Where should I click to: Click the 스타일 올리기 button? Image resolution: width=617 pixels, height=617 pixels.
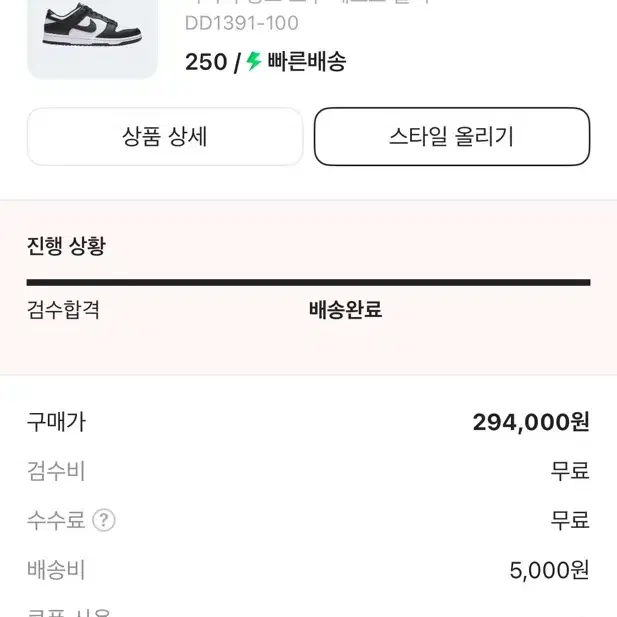tap(452, 137)
